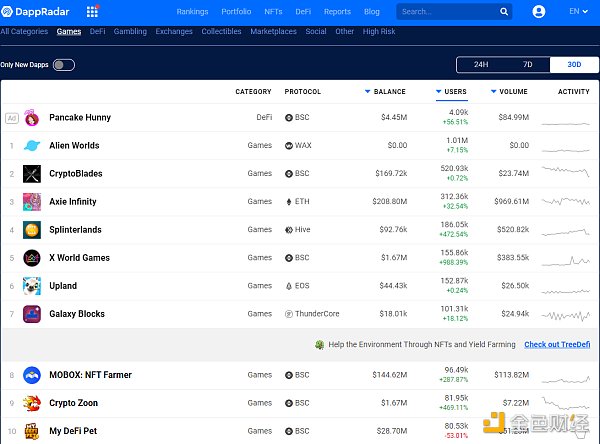Open the Rankings menu

coord(193,12)
